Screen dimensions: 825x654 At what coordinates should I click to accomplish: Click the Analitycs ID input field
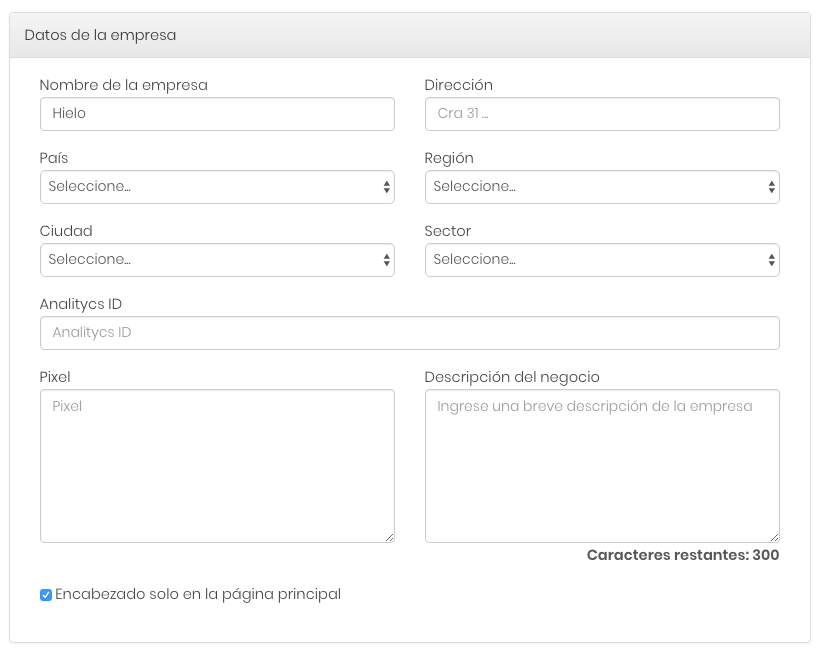(410, 333)
